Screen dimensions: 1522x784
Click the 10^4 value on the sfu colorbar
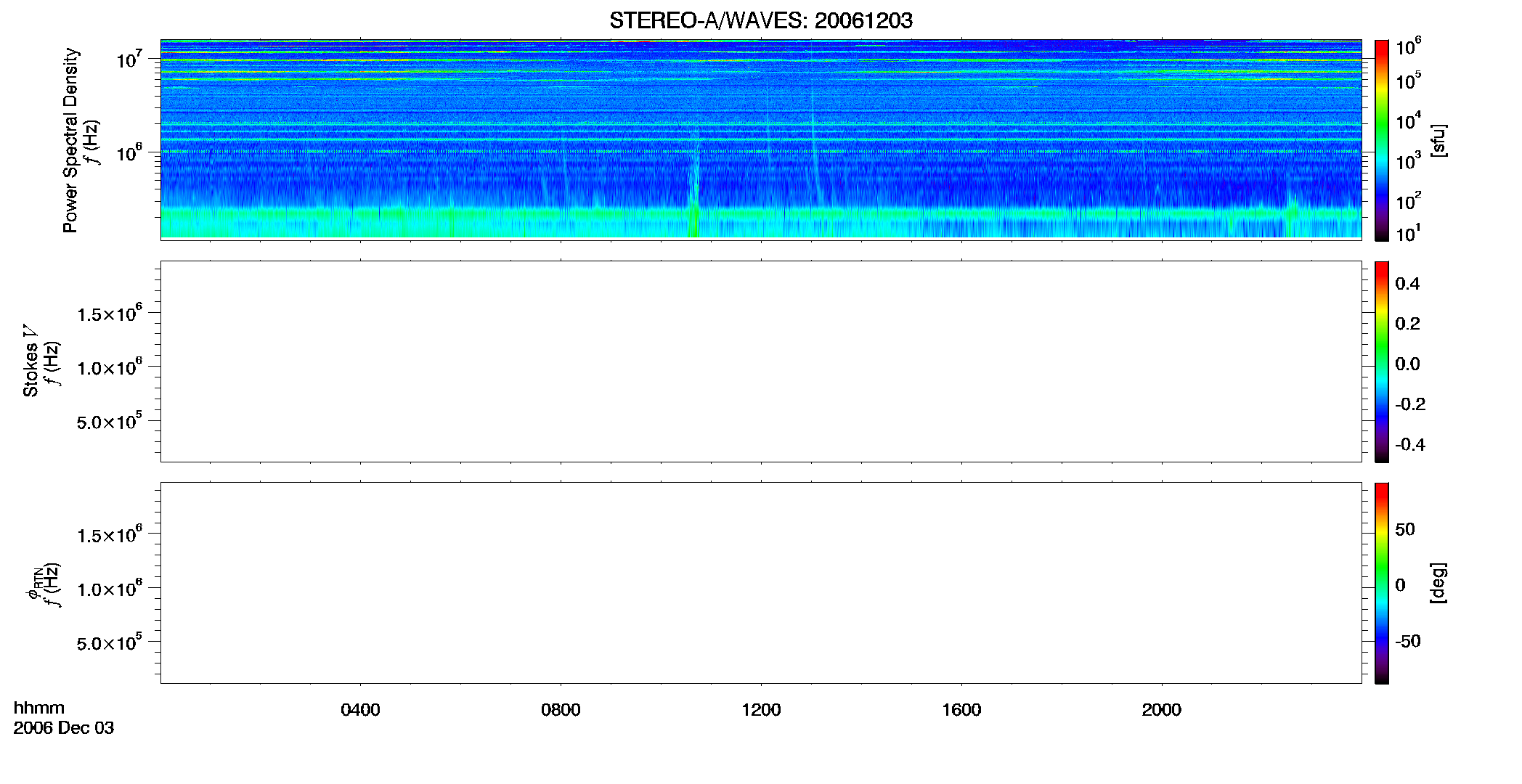coord(1408,121)
